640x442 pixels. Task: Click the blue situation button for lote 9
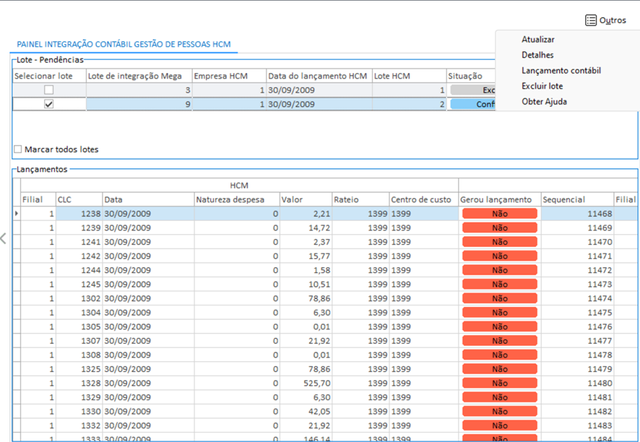point(472,104)
